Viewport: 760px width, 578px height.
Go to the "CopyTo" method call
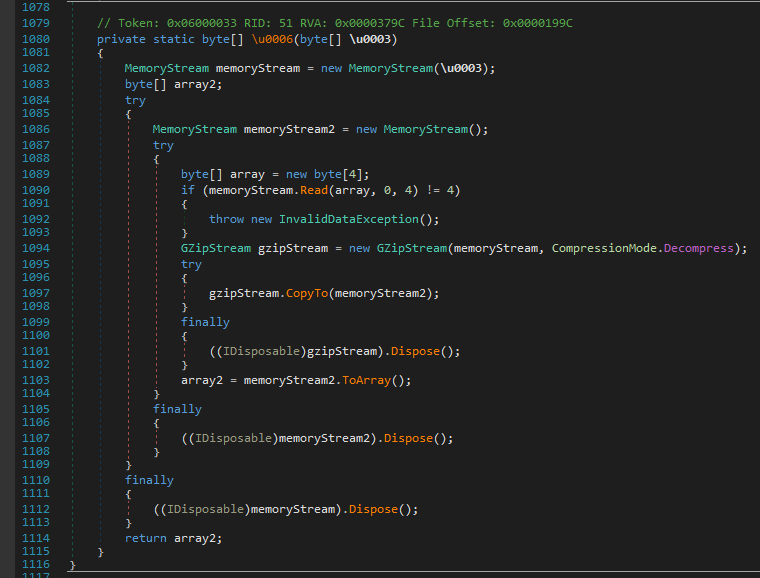[307, 294]
